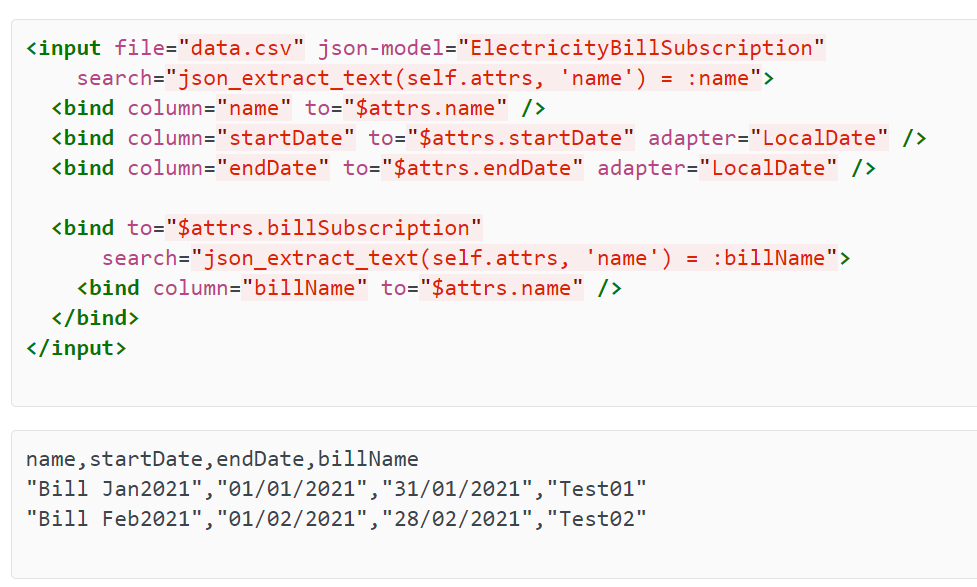
Task: Select the "data.csv" file attribute value
Action: point(241,48)
